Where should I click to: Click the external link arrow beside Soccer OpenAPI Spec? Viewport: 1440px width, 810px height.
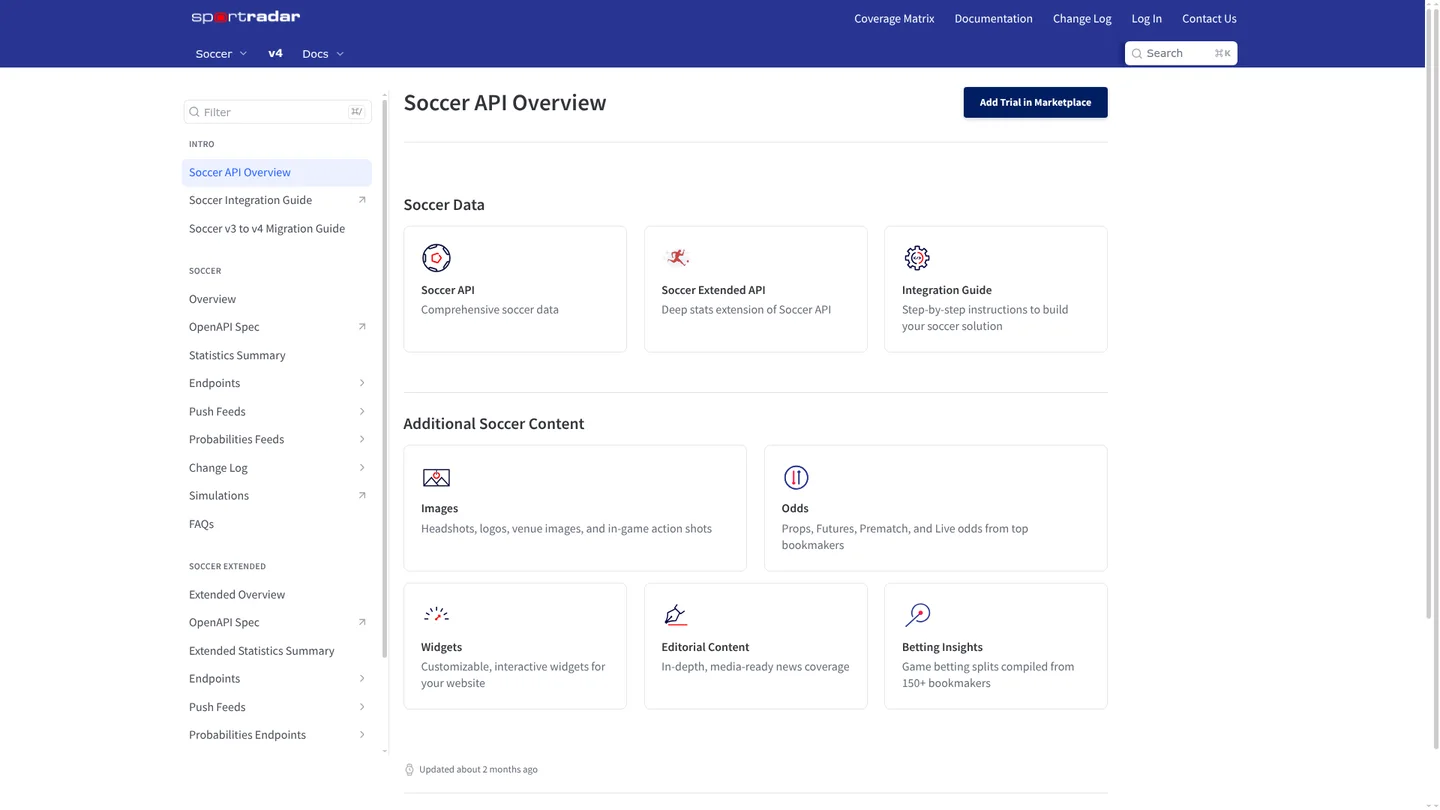[362, 327]
